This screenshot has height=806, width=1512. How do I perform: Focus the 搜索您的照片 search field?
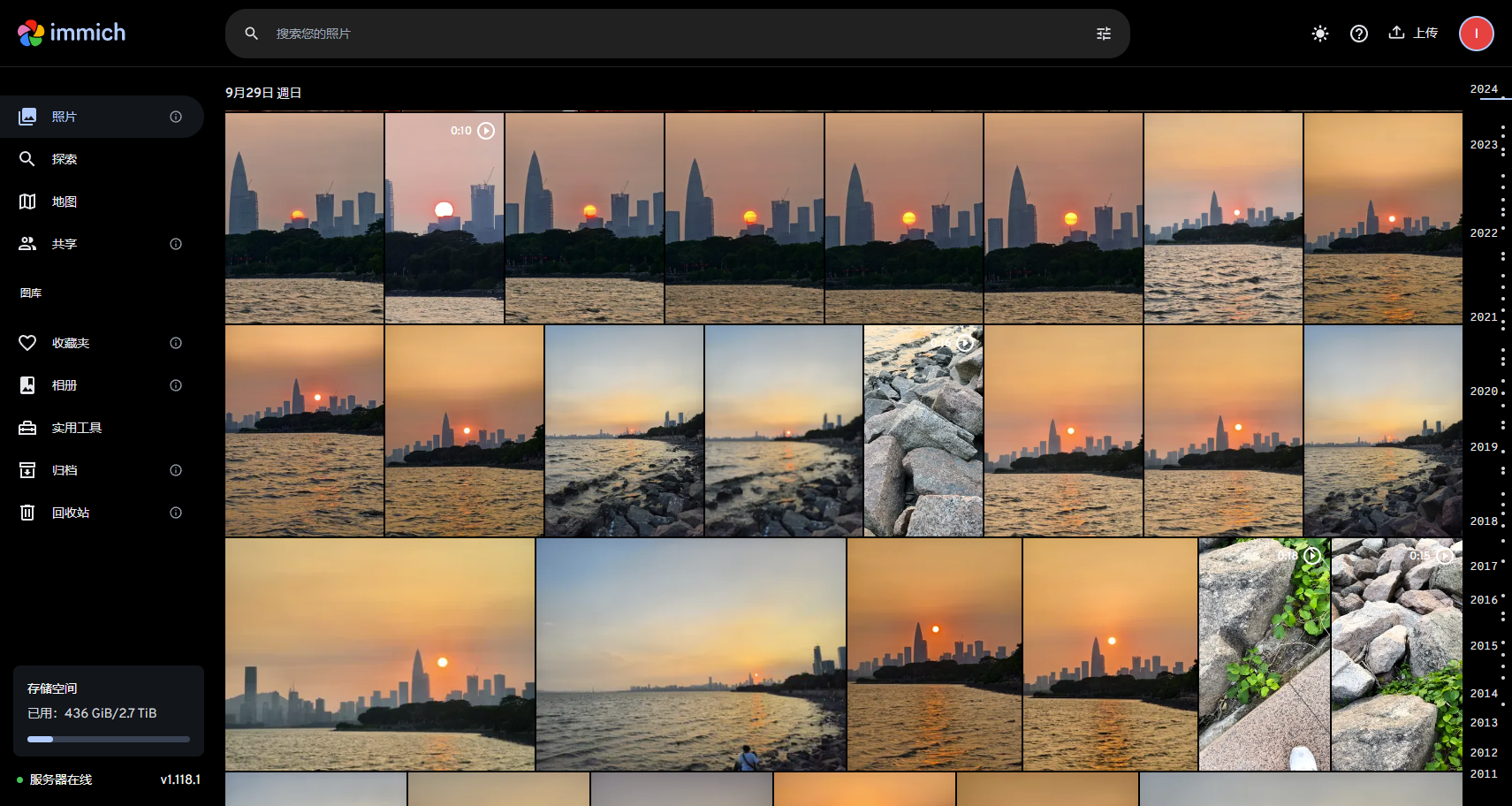[x=677, y=34]
